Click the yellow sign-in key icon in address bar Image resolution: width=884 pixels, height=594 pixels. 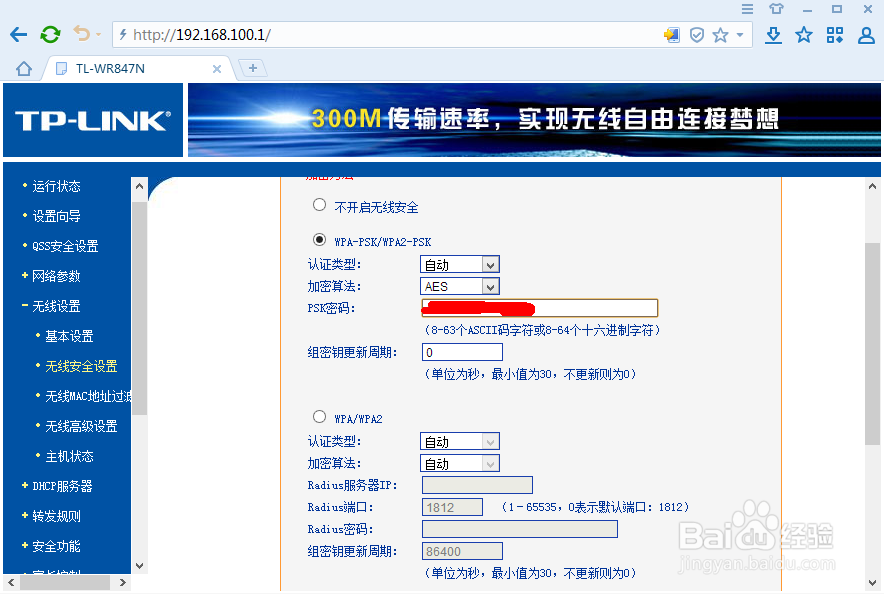tap(671, 35)
